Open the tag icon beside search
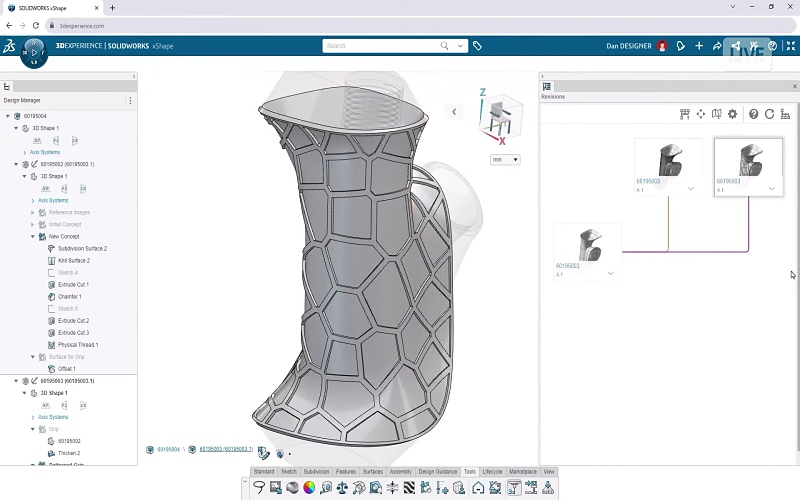The height and width of the screenshot is (500, 800). pyautogui.click(x=478, y=46)
